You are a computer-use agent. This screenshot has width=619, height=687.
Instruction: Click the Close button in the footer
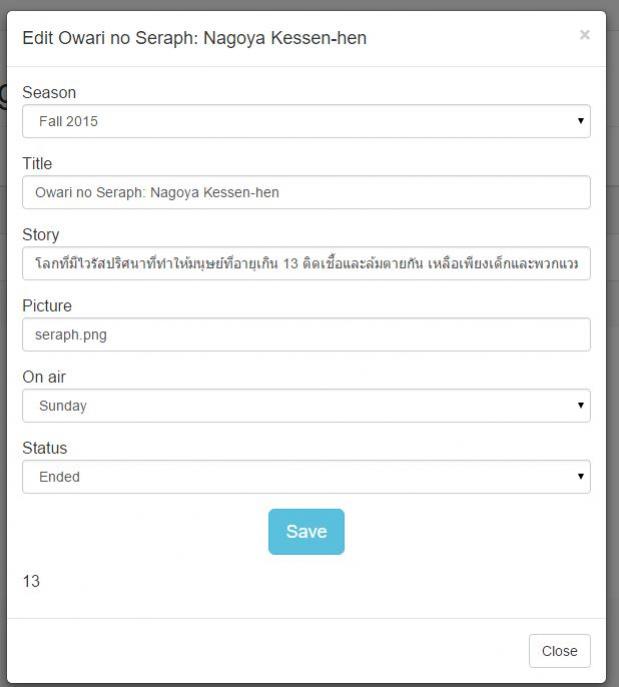tap(559, 651)
